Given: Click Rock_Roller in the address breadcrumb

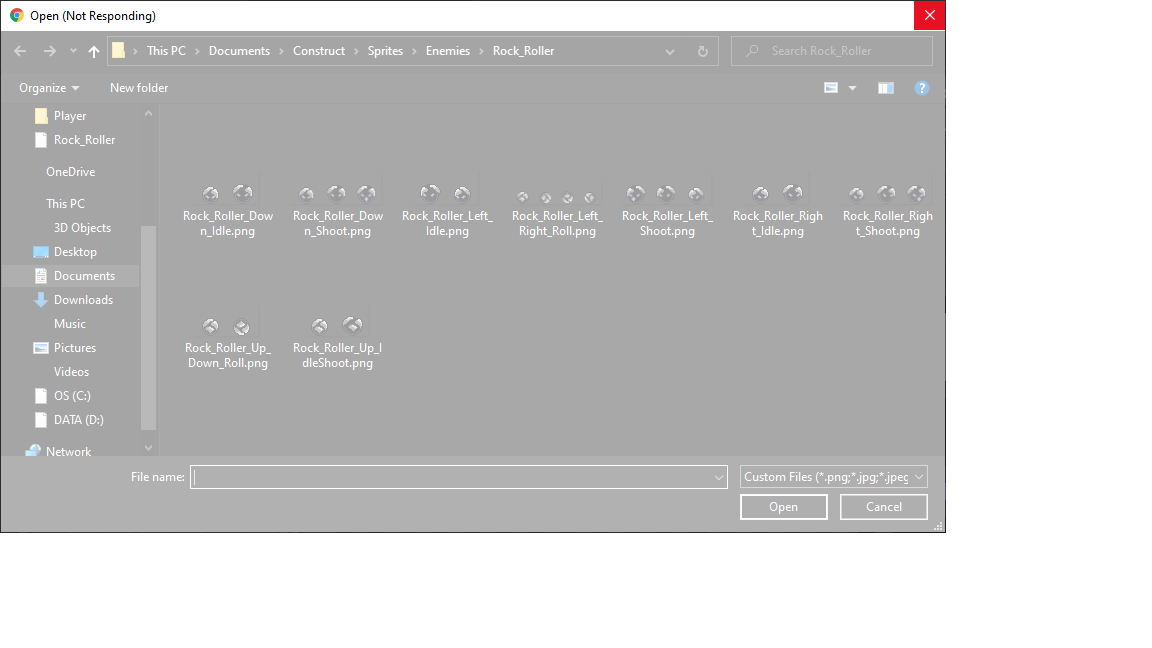Looking at the screenshot, I should coord(523,51).
